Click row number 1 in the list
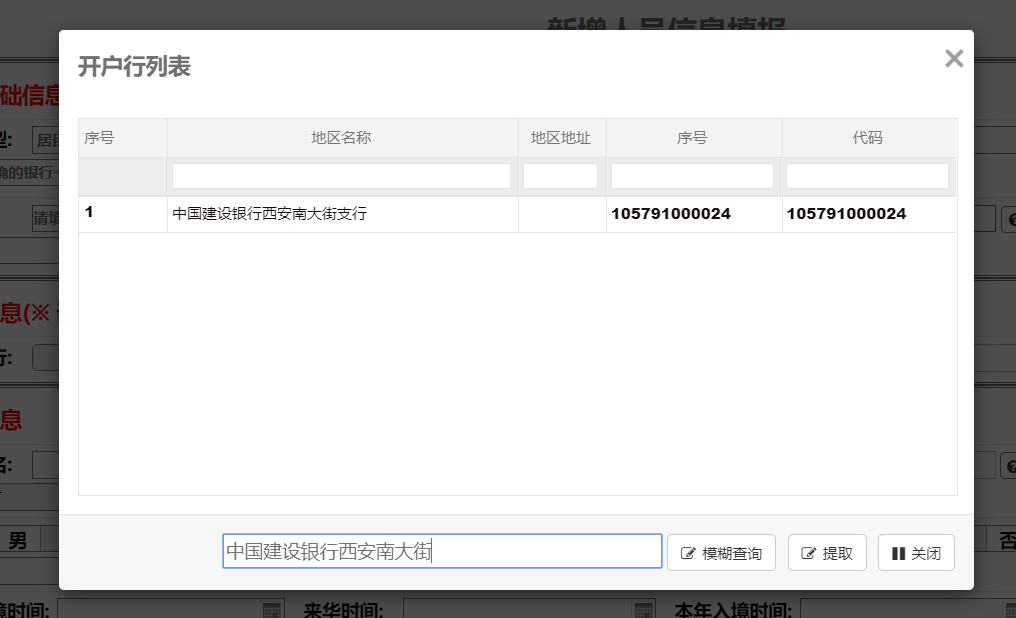Screen dimensions: 1016x618 [x=90, y=213]
